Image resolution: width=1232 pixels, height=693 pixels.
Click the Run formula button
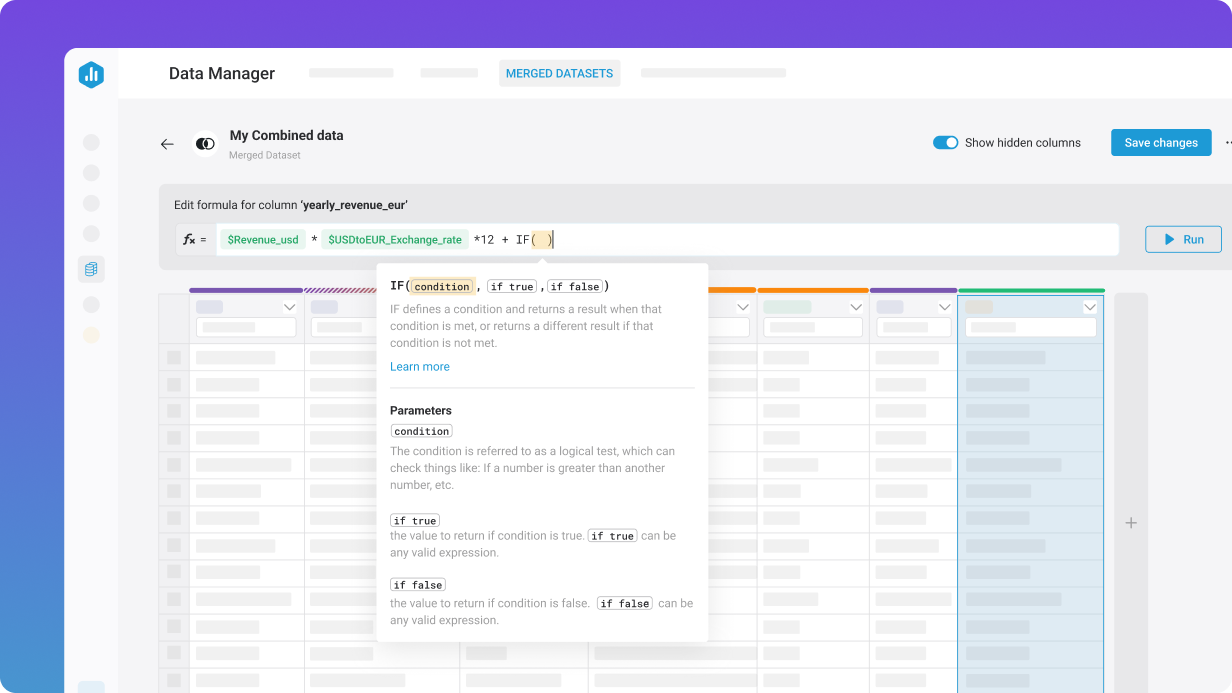[x=1183, y=240]
